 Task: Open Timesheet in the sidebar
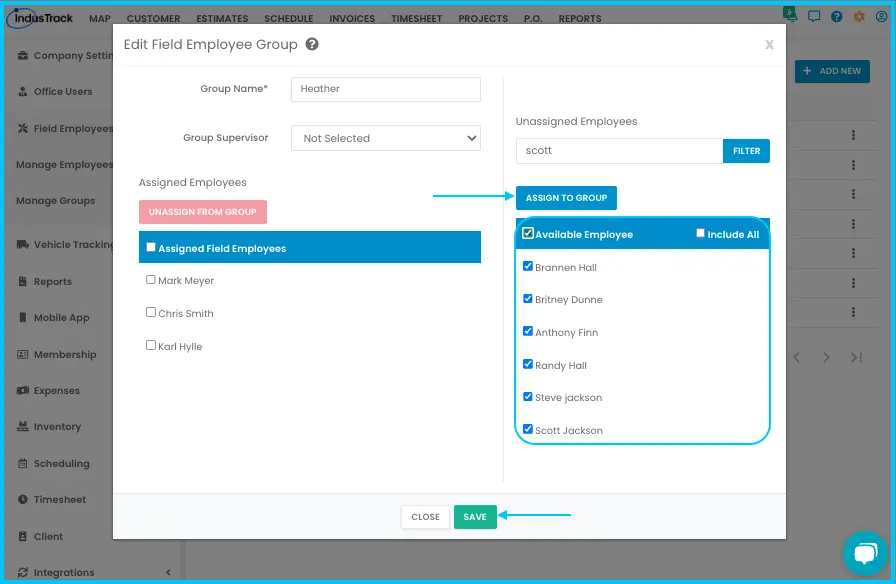pos(52,499)
